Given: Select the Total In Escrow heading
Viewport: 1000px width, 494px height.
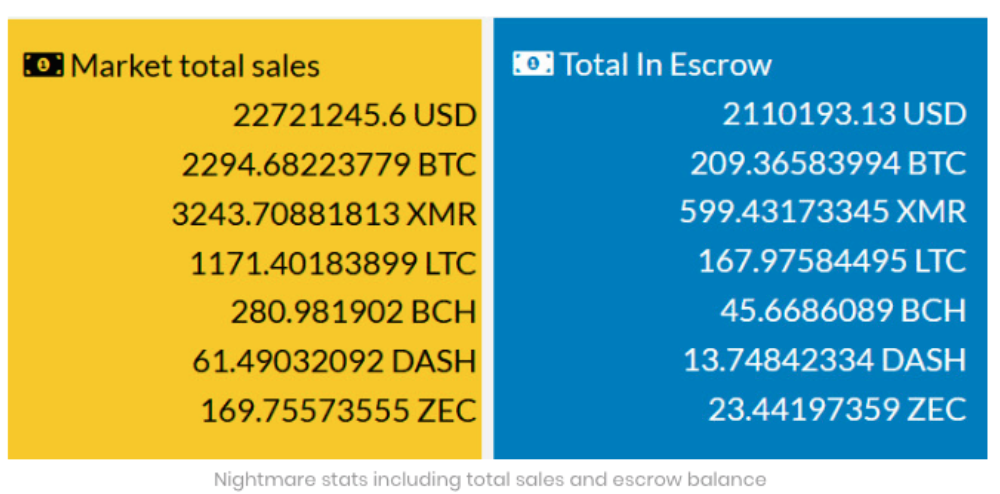Looking at the screenshot, I should coord(666,65).
